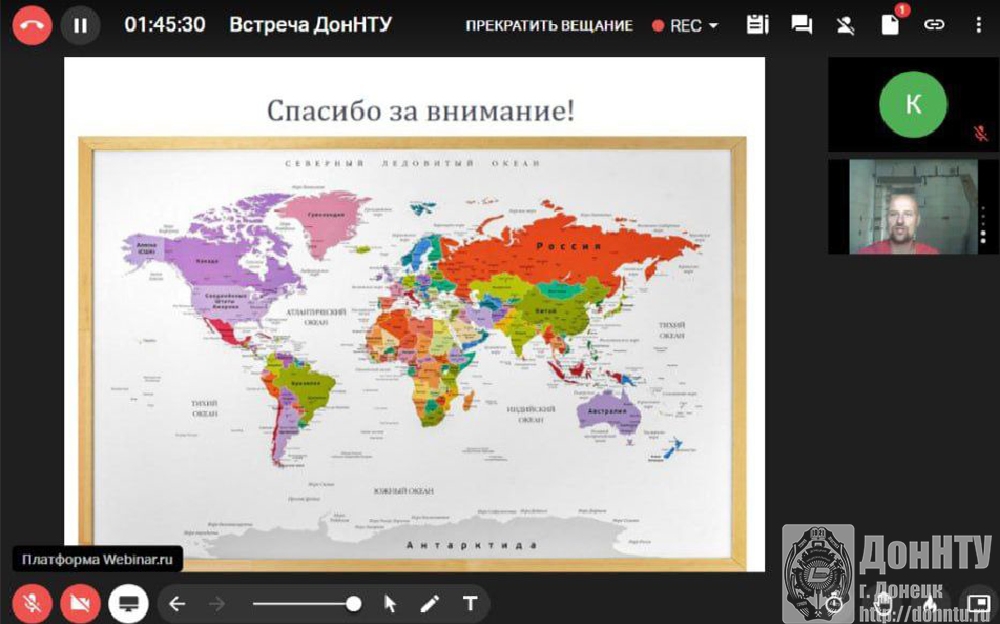The height and width of the screenshot is (624, 1000).
Task: Open the three-dot more options menu
Action: click(x=978, y=25)
